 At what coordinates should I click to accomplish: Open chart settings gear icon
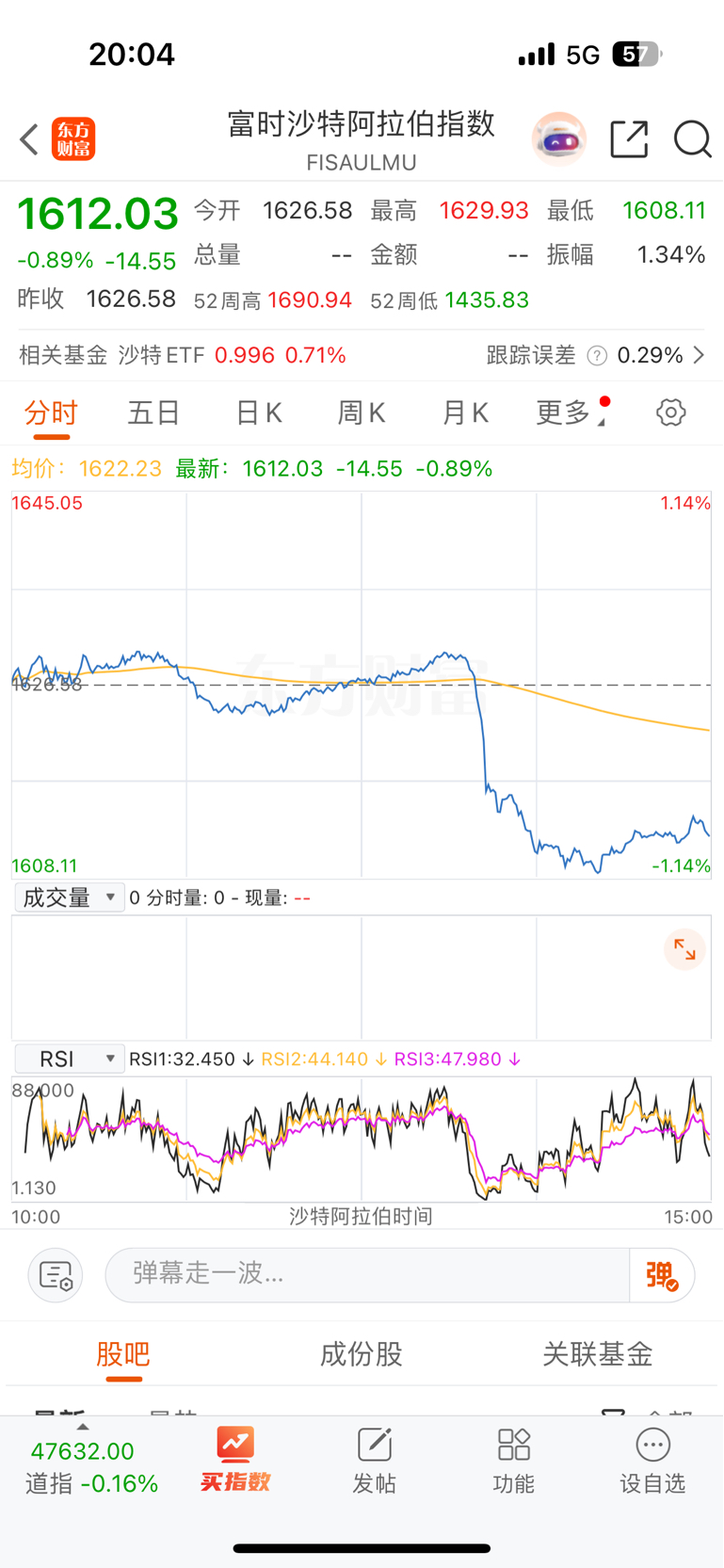(x=670, y=412)
